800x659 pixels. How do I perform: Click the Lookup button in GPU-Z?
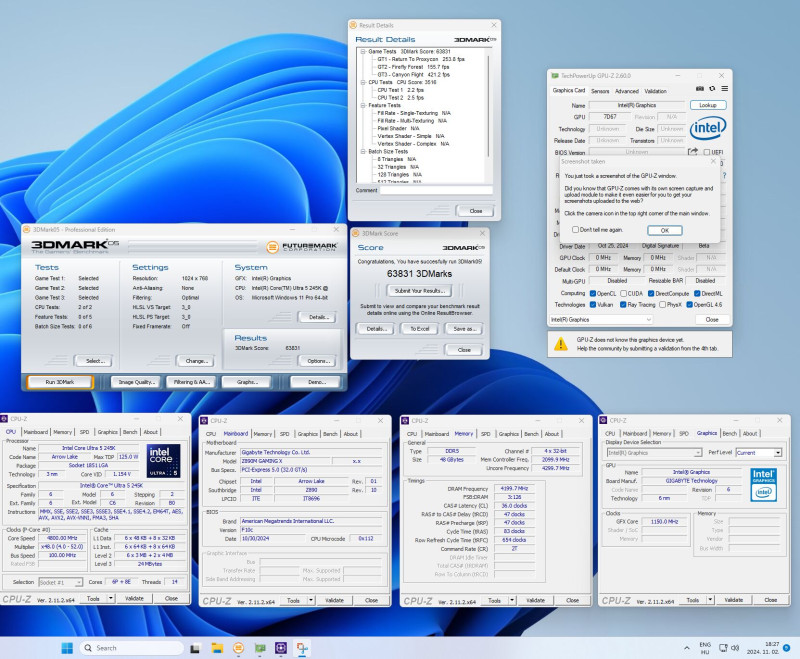pyautogui.click(x=708, y=105)
